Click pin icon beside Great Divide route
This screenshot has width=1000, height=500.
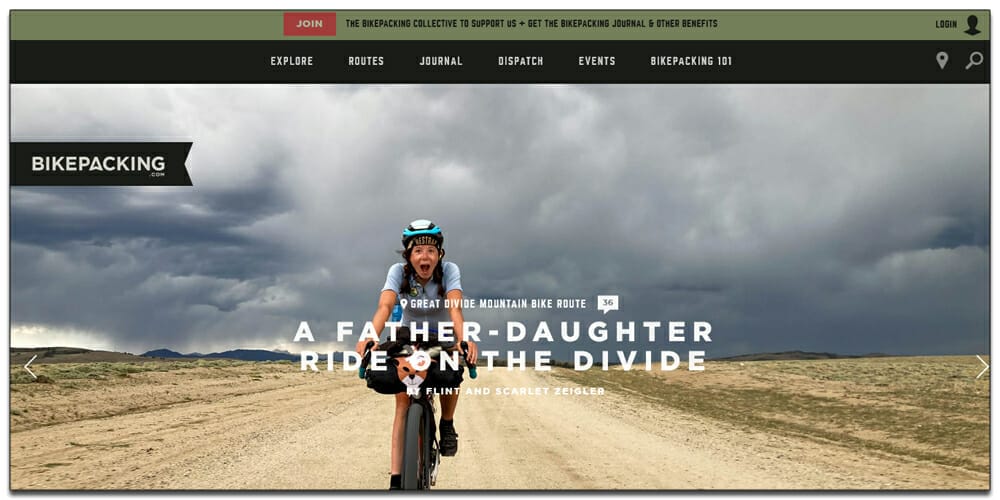(403, 304)
